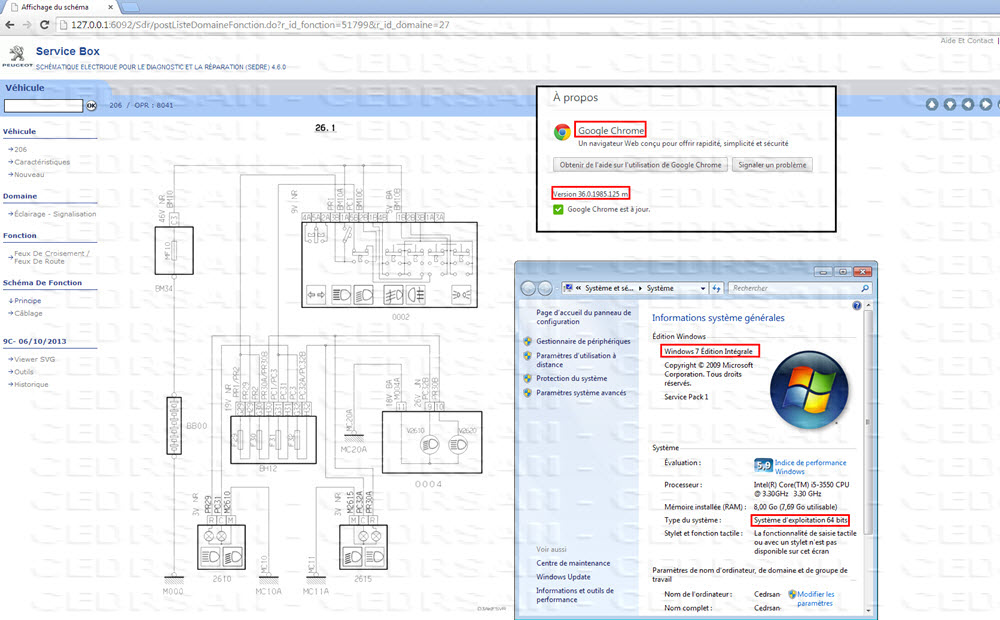Open the 'Aide Et Contact' link
This screenshot has height=620, width=1000.
coord(967,40)
